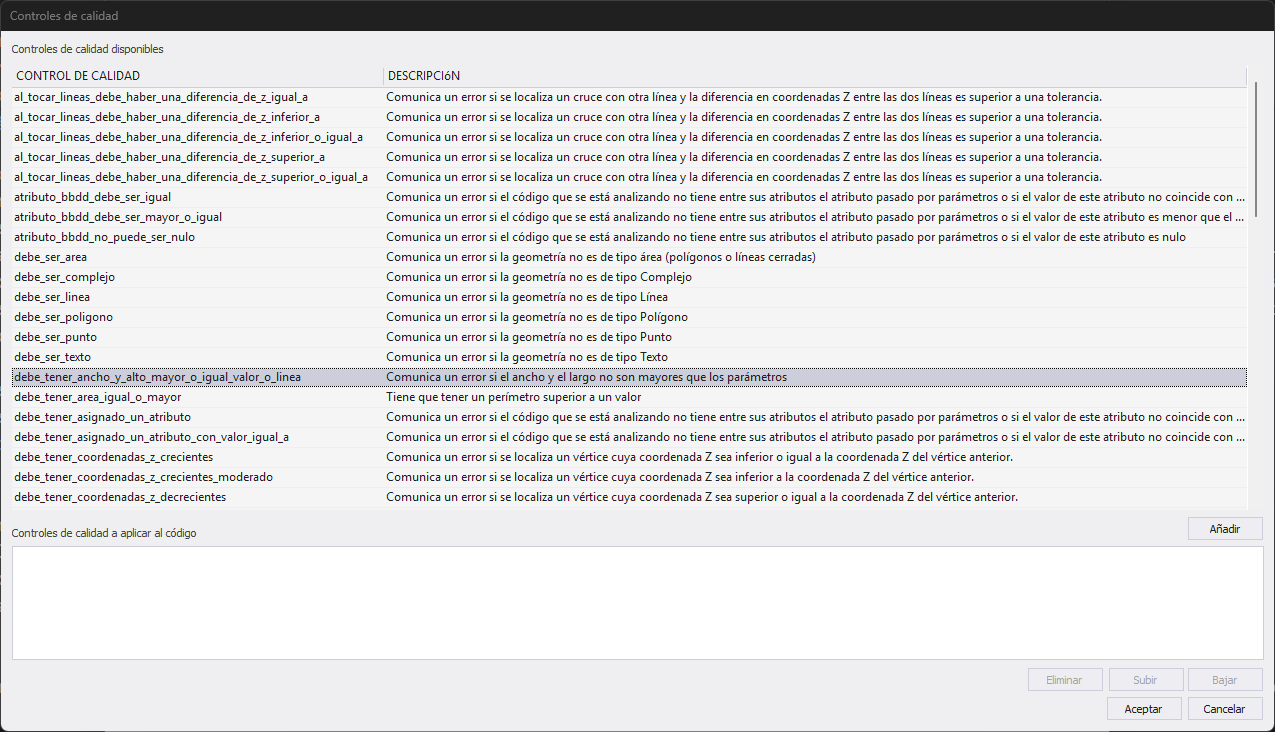The height and width of the screenshot is (732, 1275).
Task: Select the debe_tener_area_igual_o_mayor row
Action: pos(629,397)
